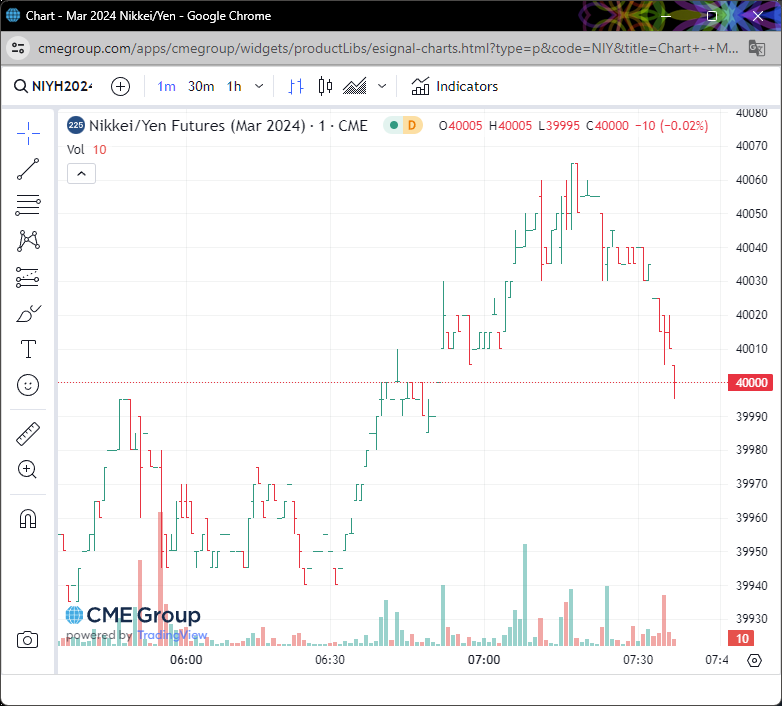
Task: Activate the zoom in tool
Action: pyautogui.click(x=28, y=469)
